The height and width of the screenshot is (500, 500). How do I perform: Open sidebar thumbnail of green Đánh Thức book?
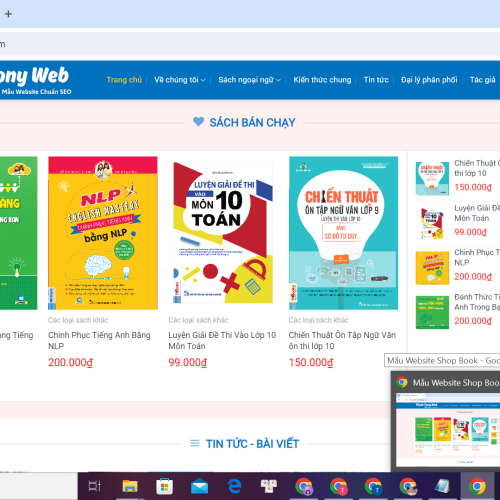click(432, 312)
